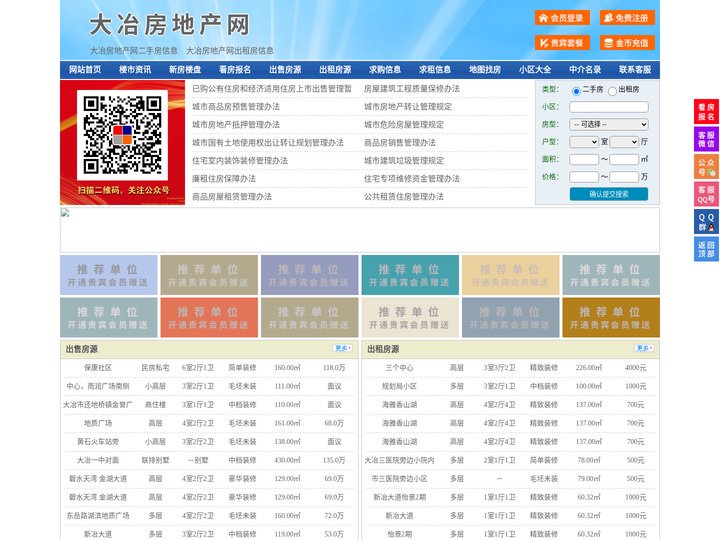Image resolution: width=720 pixels, height=540 pixels.
Task: Click the cream beige 推荐单位 tile
Action: 410,317
